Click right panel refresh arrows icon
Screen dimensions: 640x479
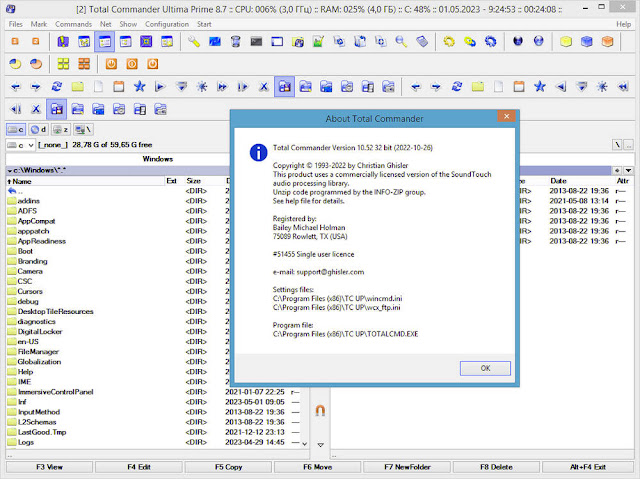(457, 86)
